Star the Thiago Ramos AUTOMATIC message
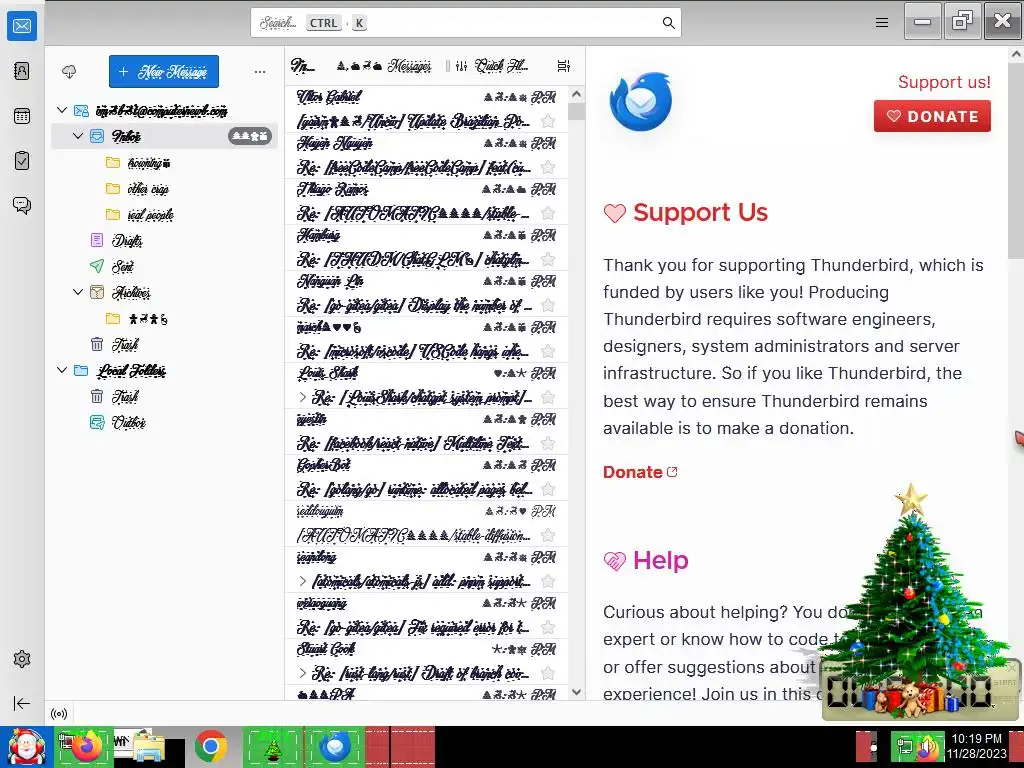Image resolution: width=1024 pixels, height=768 pixels. coord(548,213)
